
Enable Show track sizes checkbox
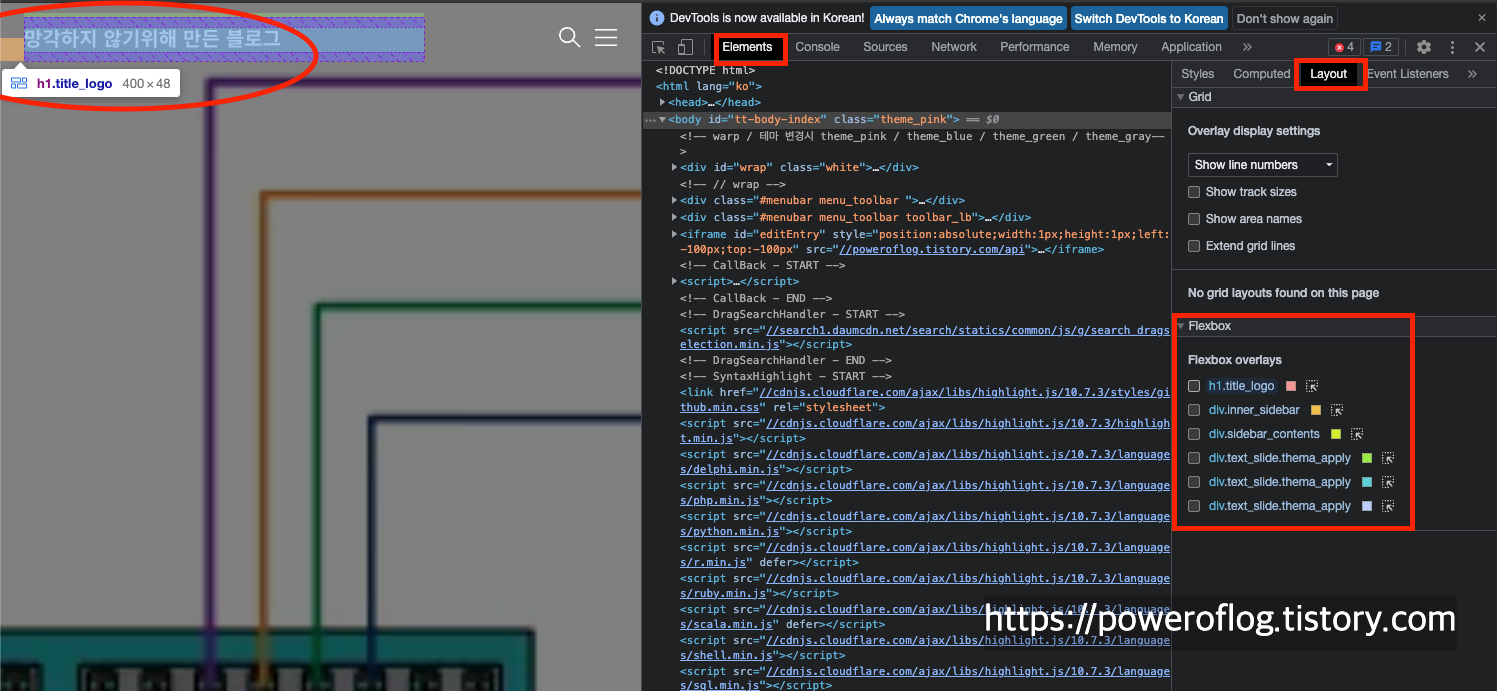tap(1194, 192)
